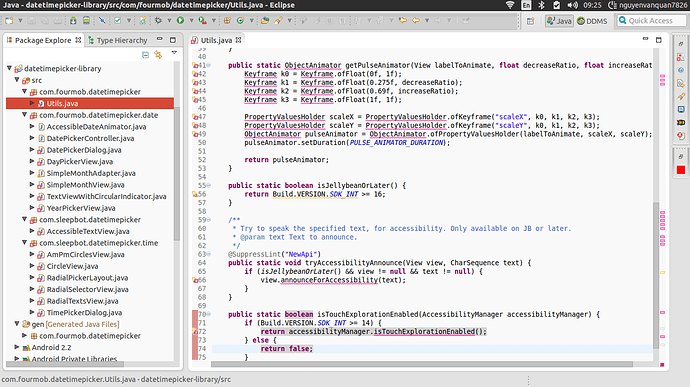690x387 pixels.
Task: Click the Debug bug toolbar icon
Action: tap(158, 20)
